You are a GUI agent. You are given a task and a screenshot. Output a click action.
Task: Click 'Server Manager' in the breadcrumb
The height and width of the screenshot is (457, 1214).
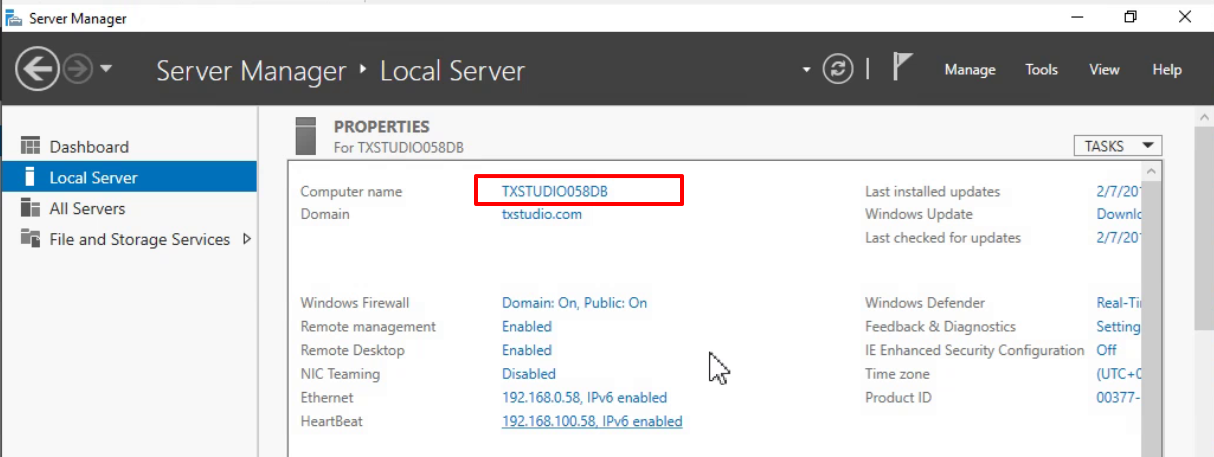click(251, 71)
